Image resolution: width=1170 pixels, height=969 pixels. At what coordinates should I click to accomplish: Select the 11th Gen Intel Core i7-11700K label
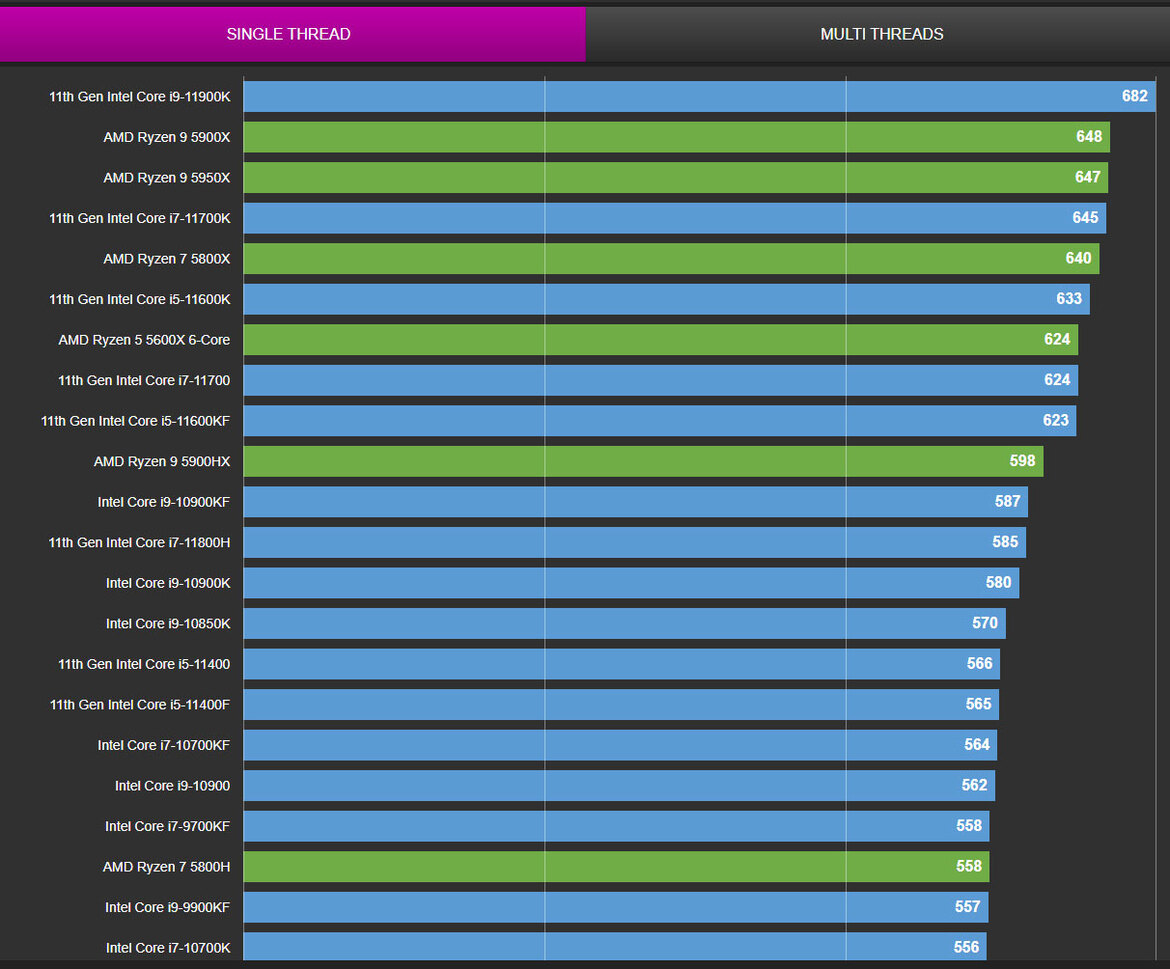point(140,219)
